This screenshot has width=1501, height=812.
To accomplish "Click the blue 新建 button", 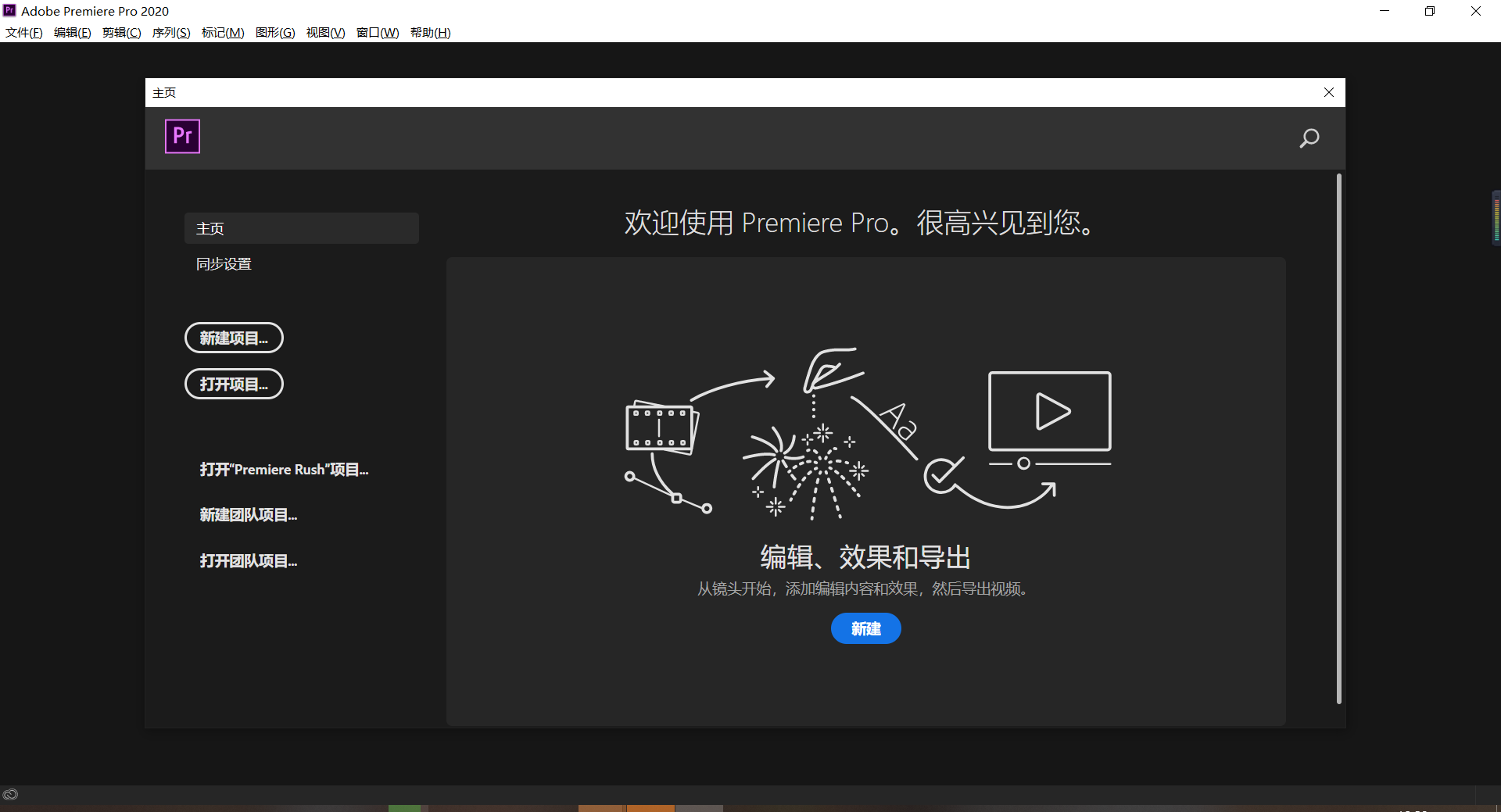I will [x=866, y=628].
